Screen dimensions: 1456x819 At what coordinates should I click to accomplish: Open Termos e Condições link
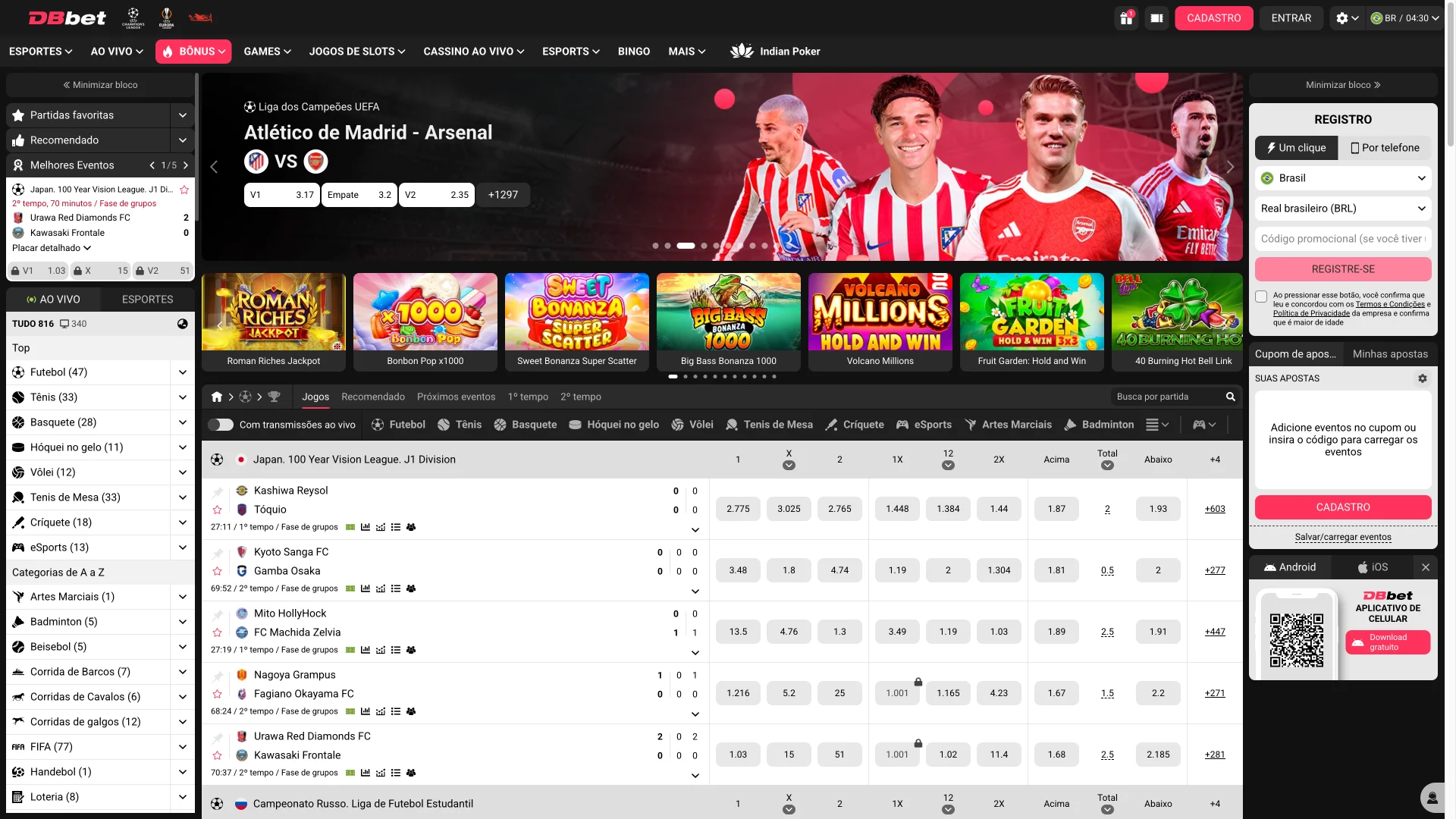click(1390, 304)
